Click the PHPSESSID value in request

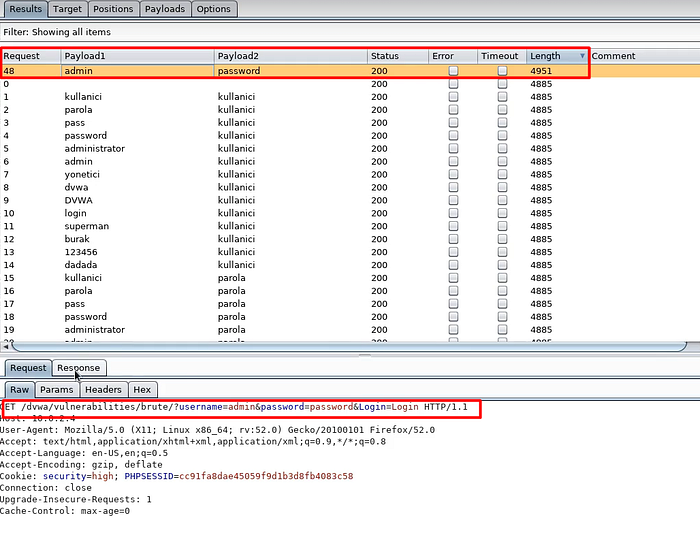pyautogui.click(x=266, y=476)
